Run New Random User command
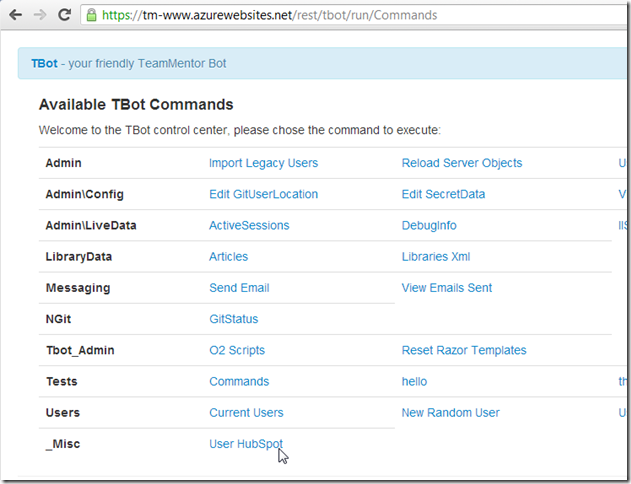This screenshot has width=631, height=484. coord(450,413)
